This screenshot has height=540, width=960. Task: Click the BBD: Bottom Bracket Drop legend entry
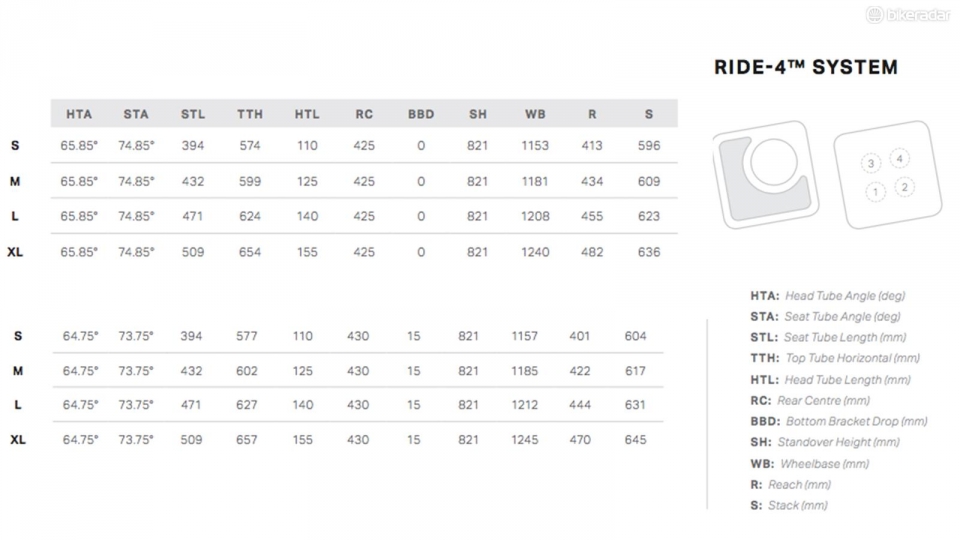(x=839, y=422)
